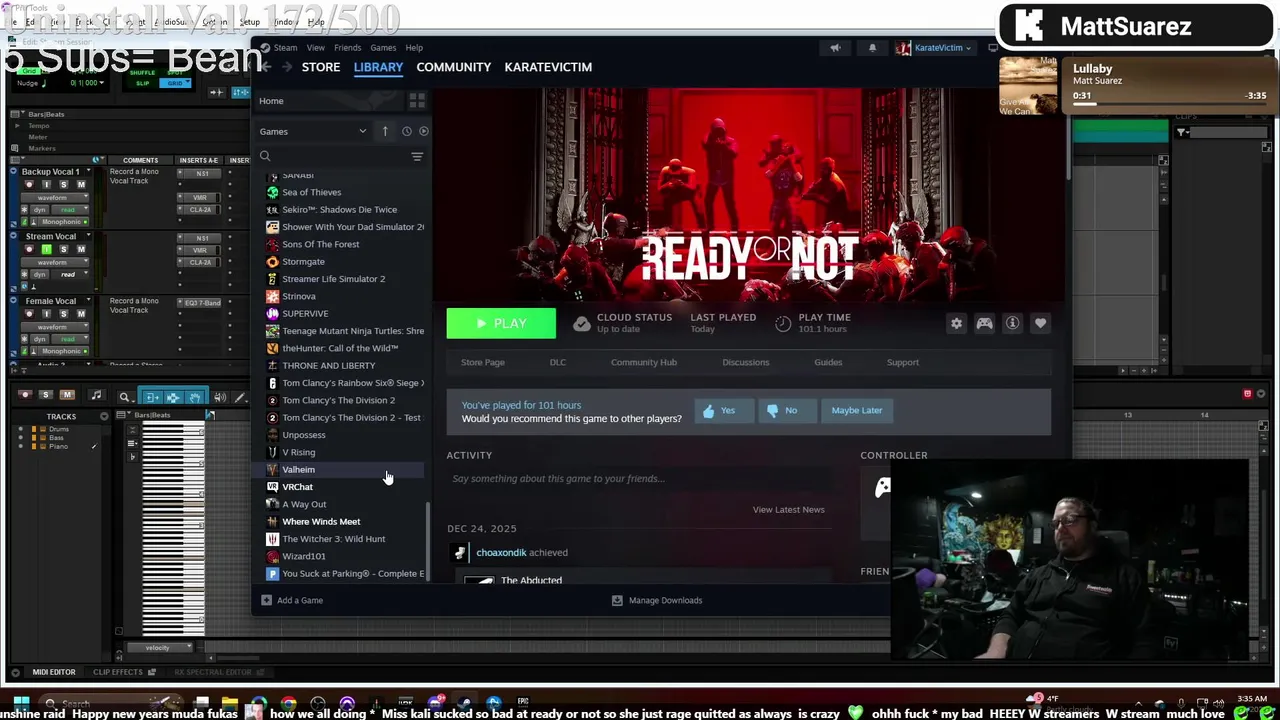
Task: Open velocity lane dropdown in MIDI editor
Action: (x=158, y=648)
